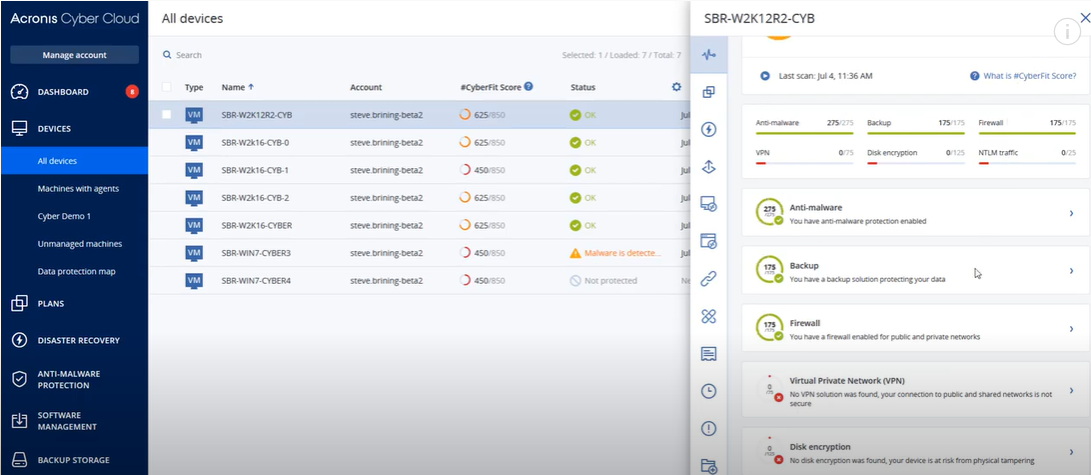Select All devices in sidebar
1091x475 pixels.
click(57, 161)
